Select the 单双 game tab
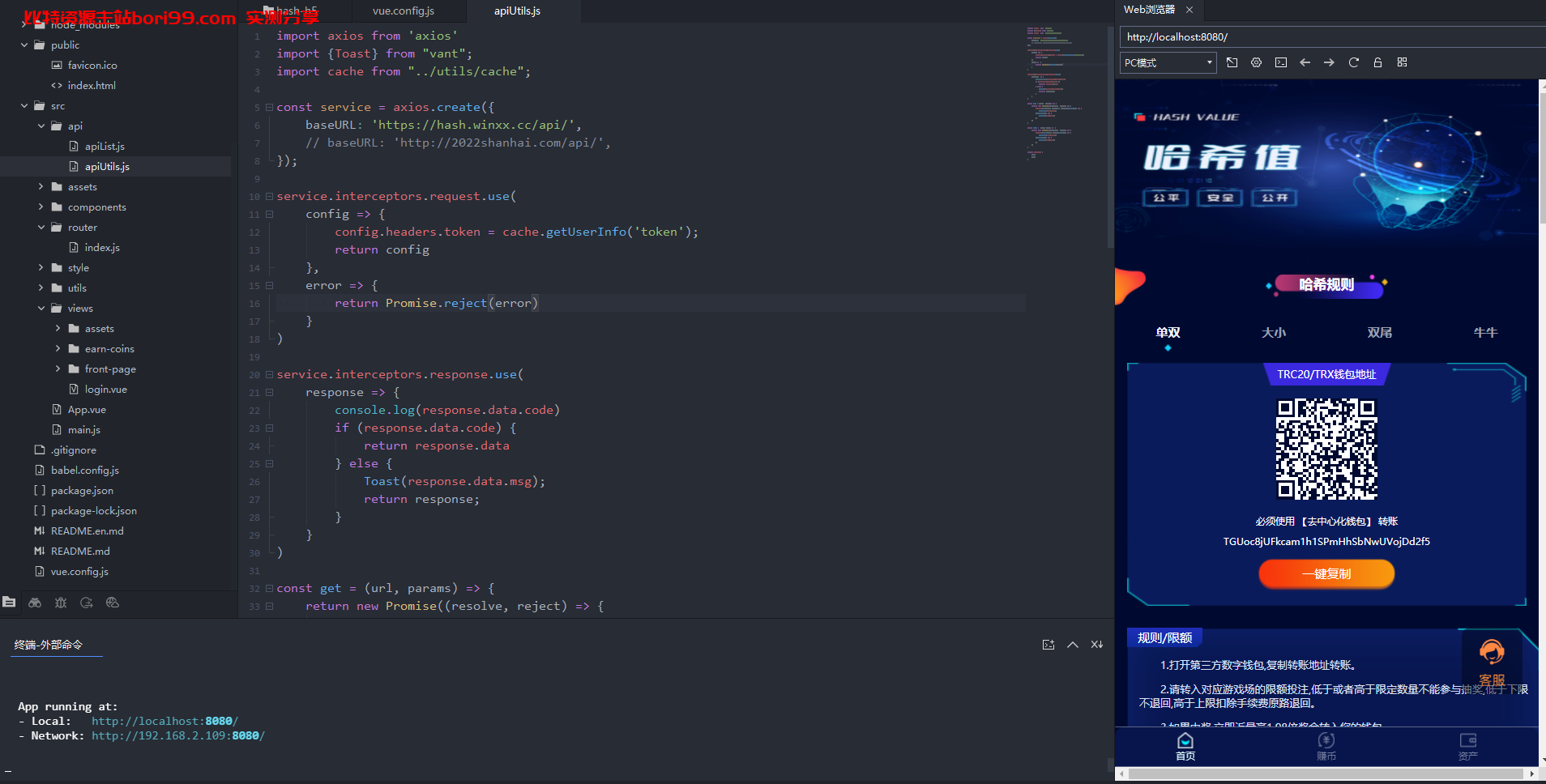The image size is (1546, 784). 1168,333
